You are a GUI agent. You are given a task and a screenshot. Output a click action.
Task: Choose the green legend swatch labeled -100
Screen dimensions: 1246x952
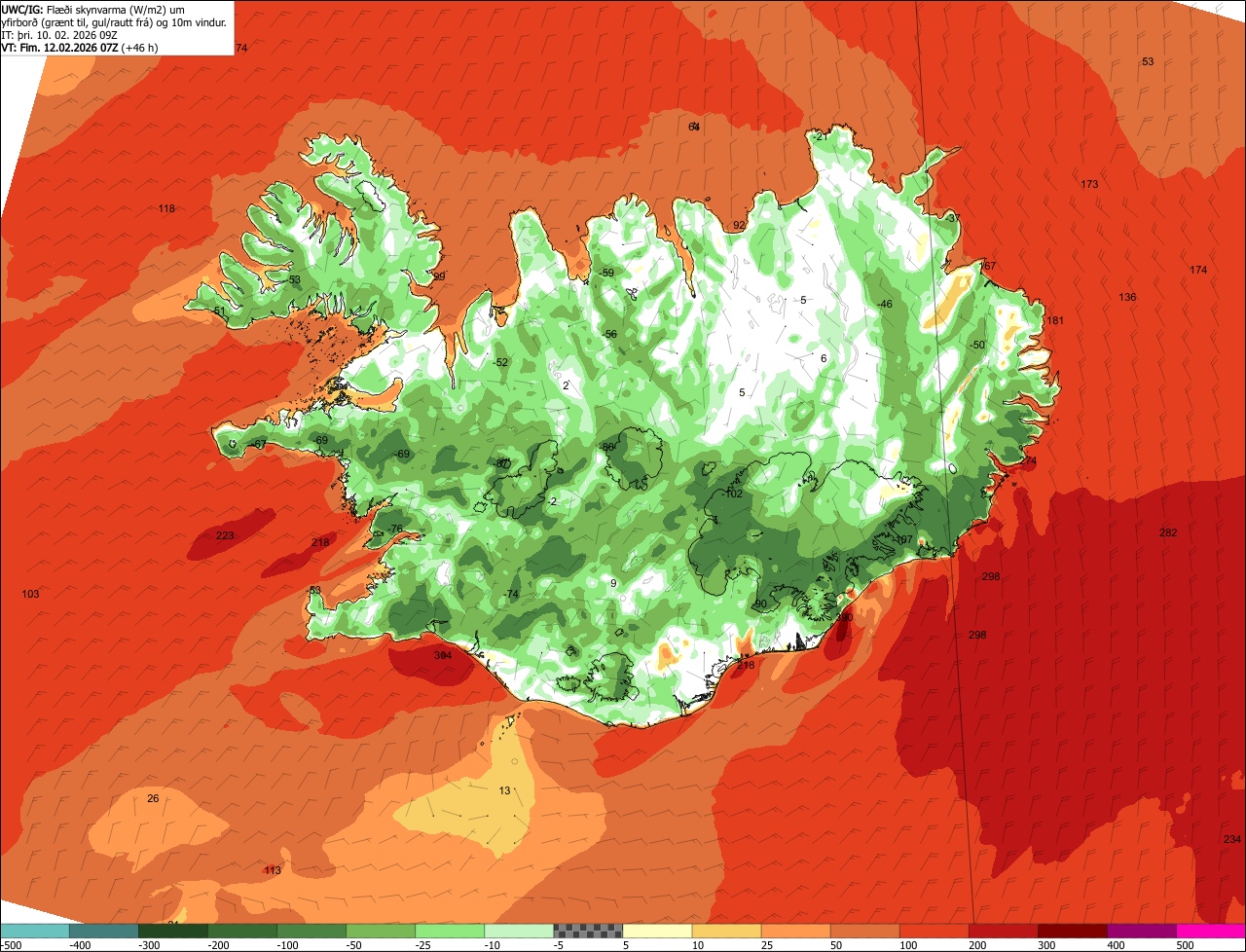click(x=311, y=931)
